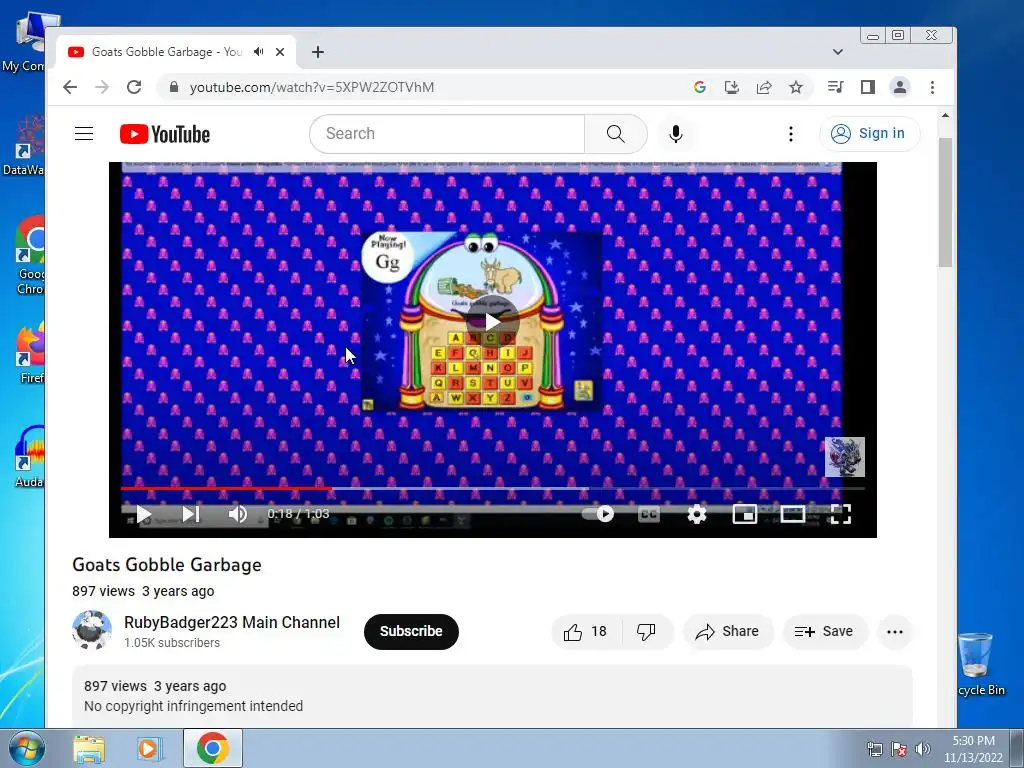Bookmark this tab with star
Image resolution: width=1024 pixels, height=768 pixels.
(795, 87)
